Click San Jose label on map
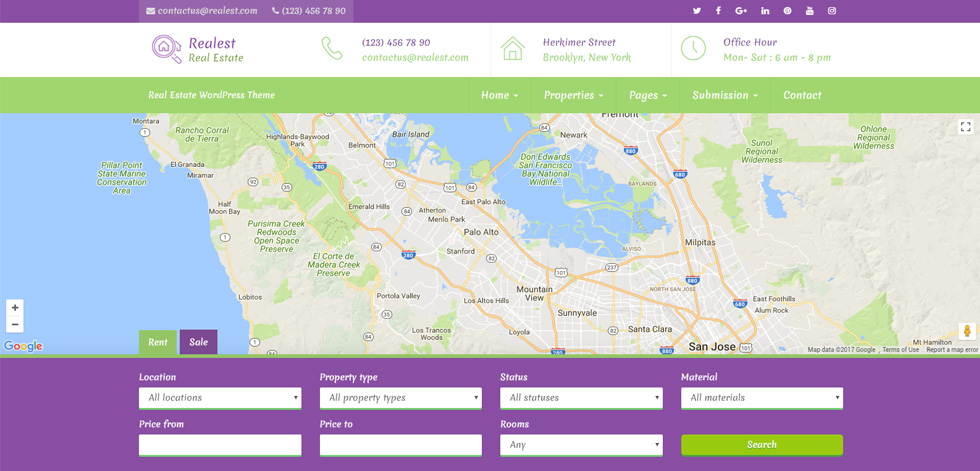The image size is (980, 471). coord(712,346)
